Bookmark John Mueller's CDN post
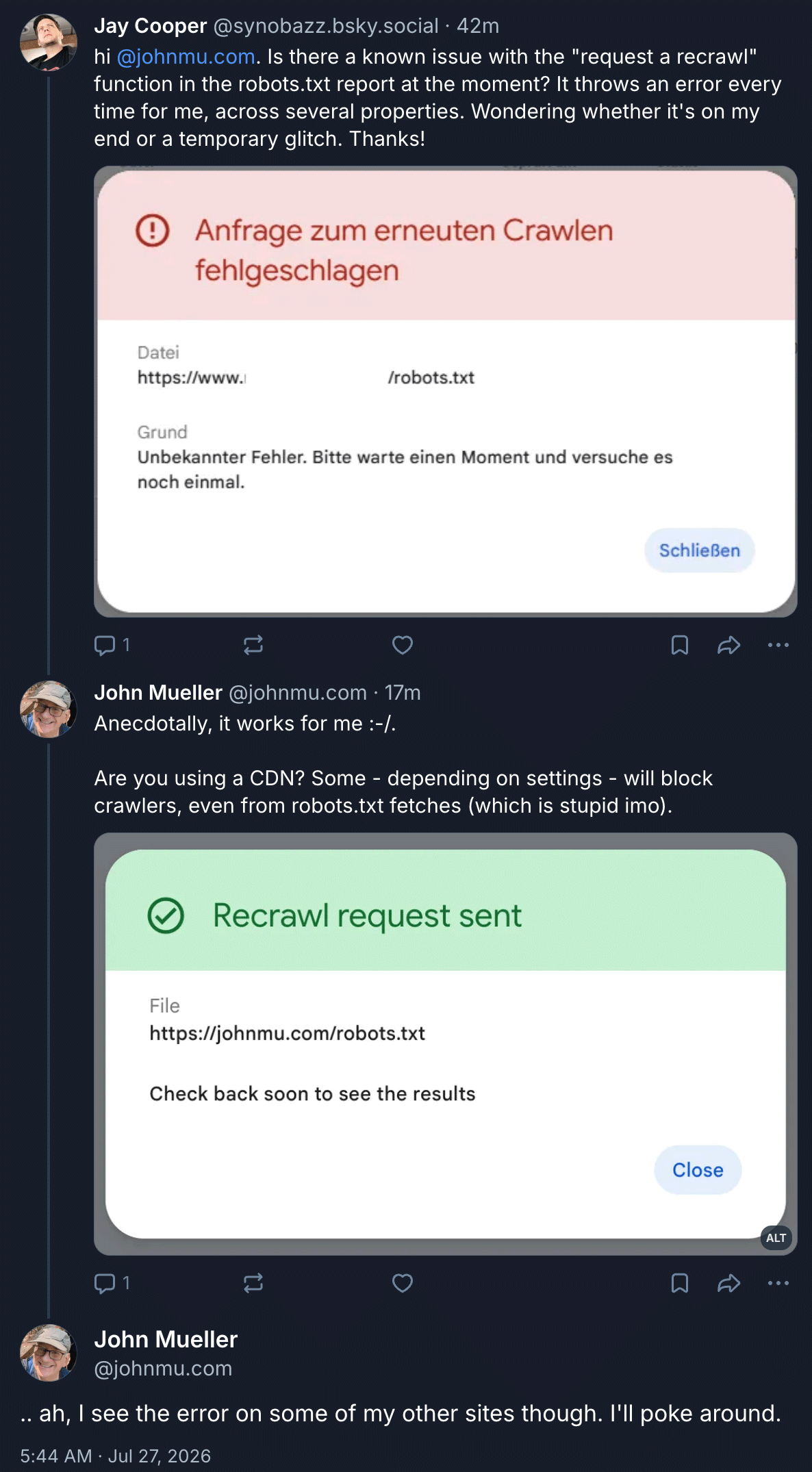 [x=680, y=1283]
